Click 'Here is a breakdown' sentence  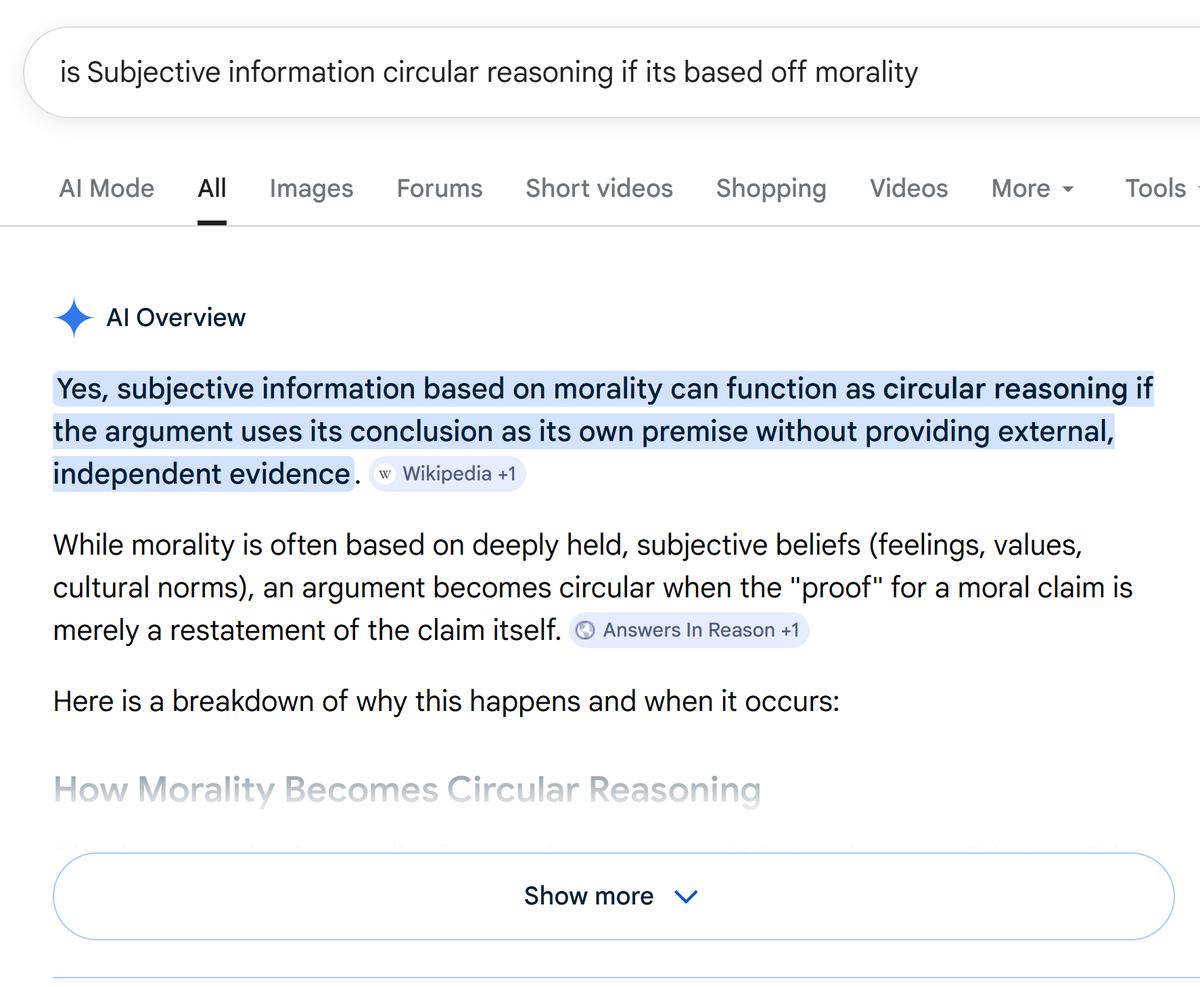(x=446, y=701)
